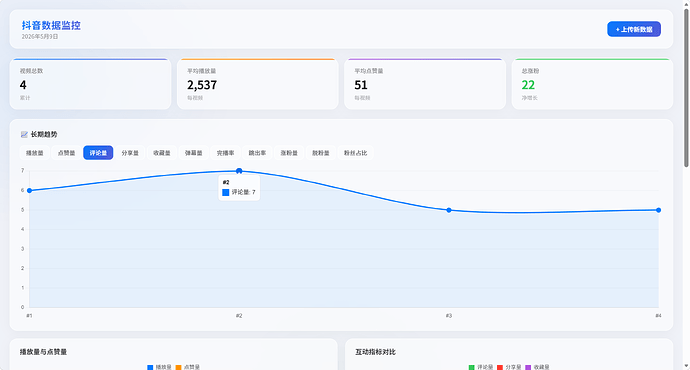The width and height of the screenshot is (690, 370).
Task: Click the #2 data point at value 7
Action: (239, 171)
